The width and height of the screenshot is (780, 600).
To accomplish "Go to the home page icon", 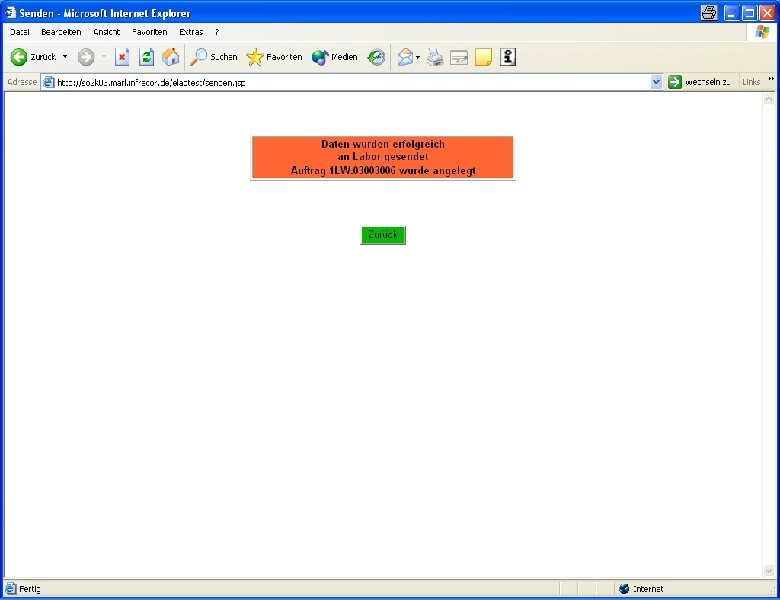I will point(171,57).
